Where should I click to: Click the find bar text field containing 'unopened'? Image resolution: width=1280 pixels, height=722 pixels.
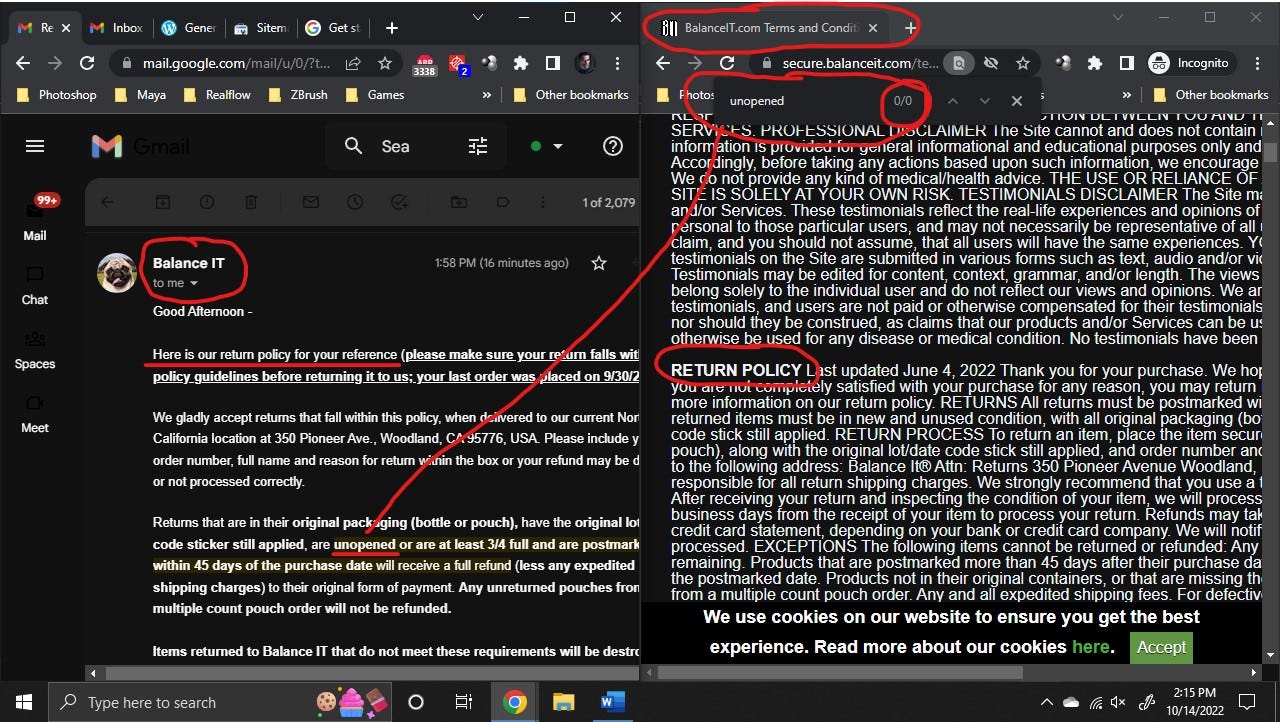tap(800, 101)
